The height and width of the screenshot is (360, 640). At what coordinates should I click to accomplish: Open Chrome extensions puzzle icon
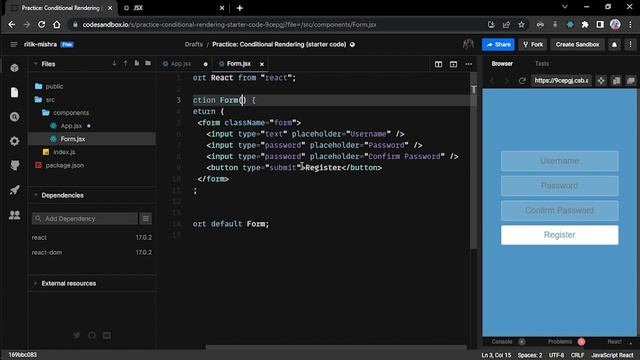(x=585, y=24)
